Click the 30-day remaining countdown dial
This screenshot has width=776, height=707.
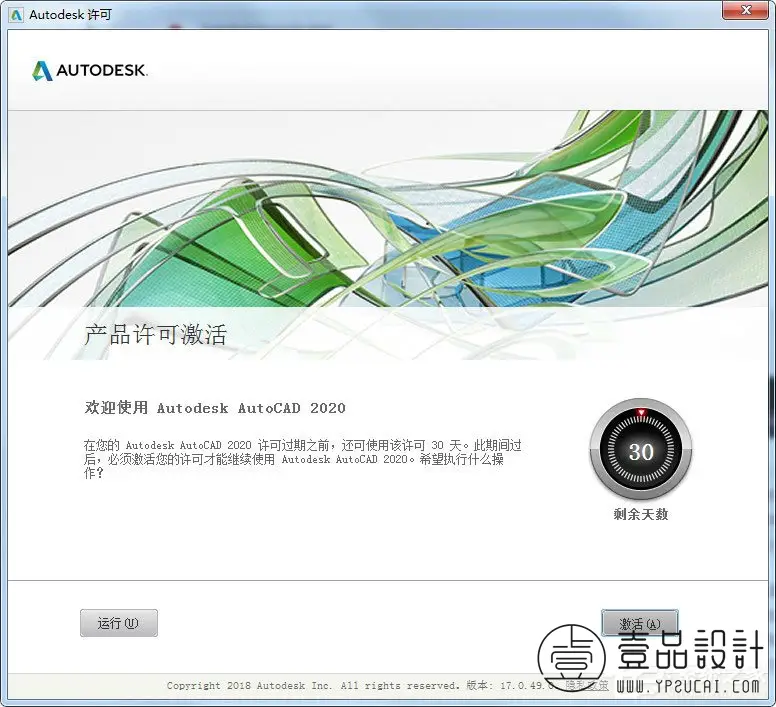pos(640,450)
